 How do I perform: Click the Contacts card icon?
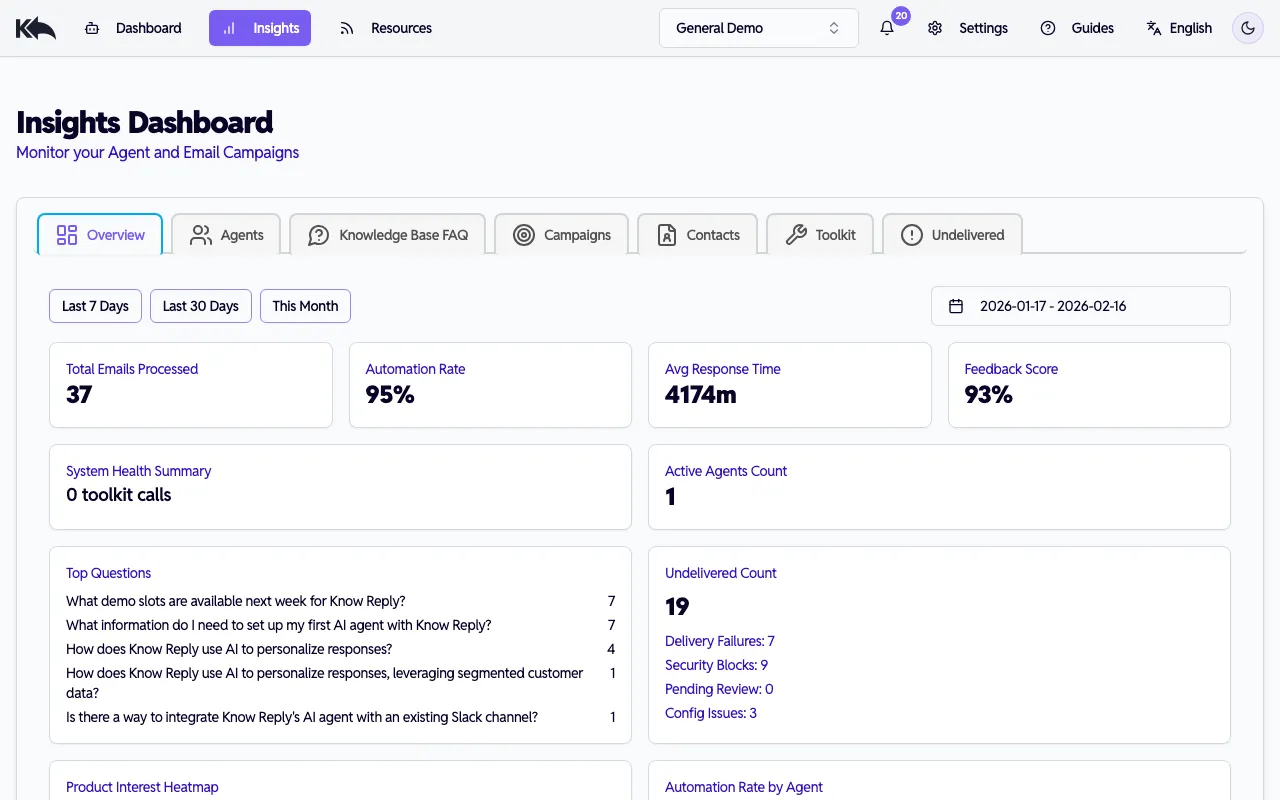(665, 234)
